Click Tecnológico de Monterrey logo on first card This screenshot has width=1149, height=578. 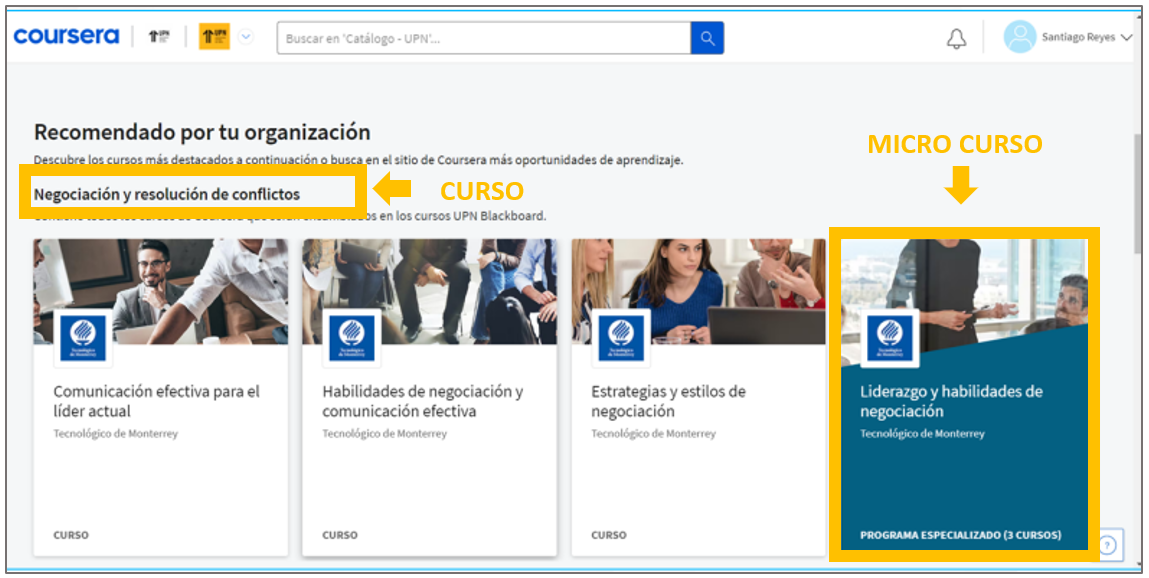83,338
